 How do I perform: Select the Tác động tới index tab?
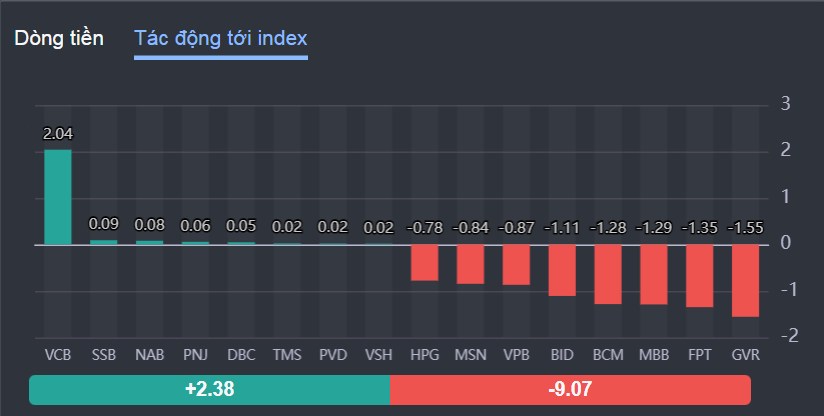221,38
